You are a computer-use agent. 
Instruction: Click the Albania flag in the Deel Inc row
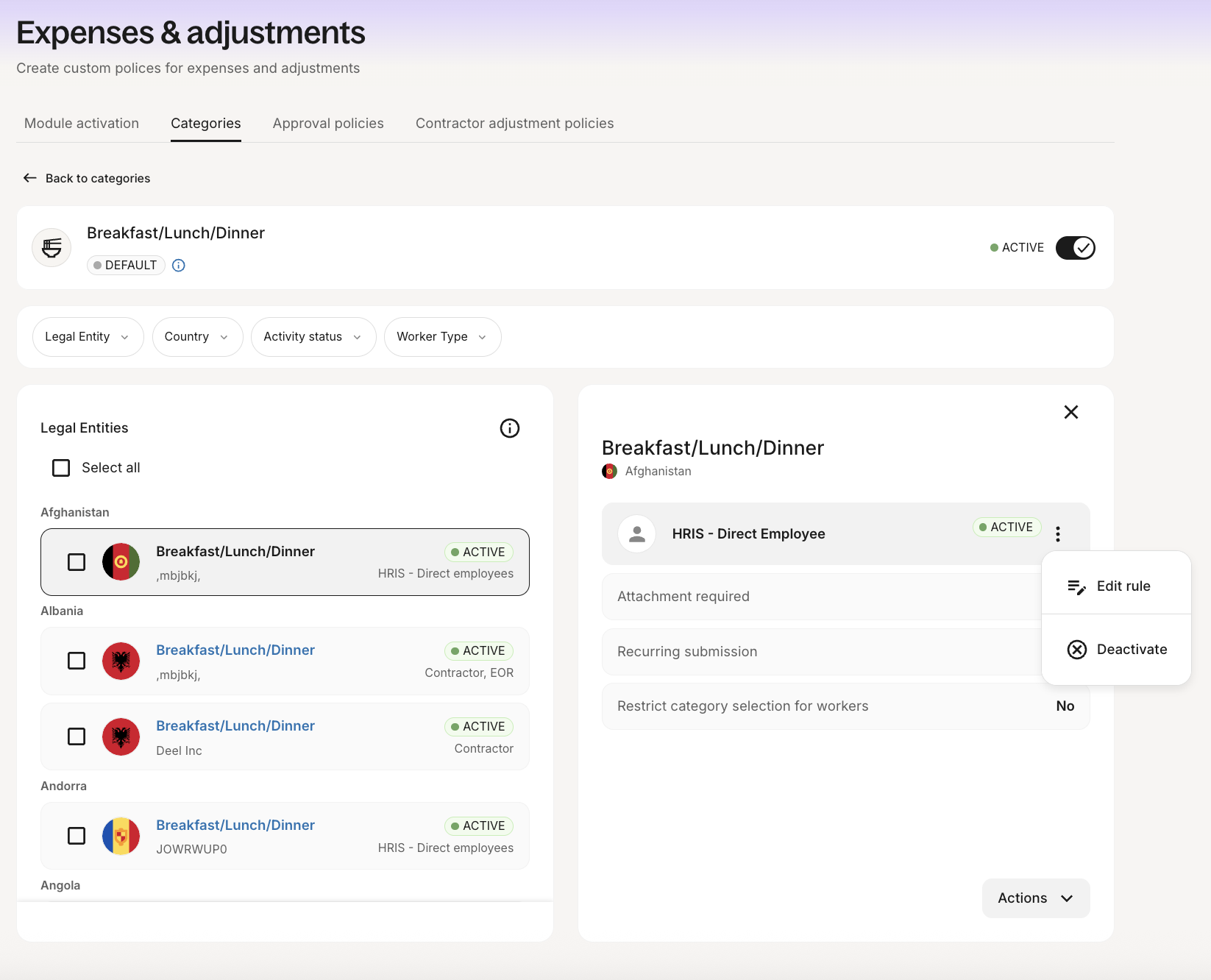(x=121, y=736)
